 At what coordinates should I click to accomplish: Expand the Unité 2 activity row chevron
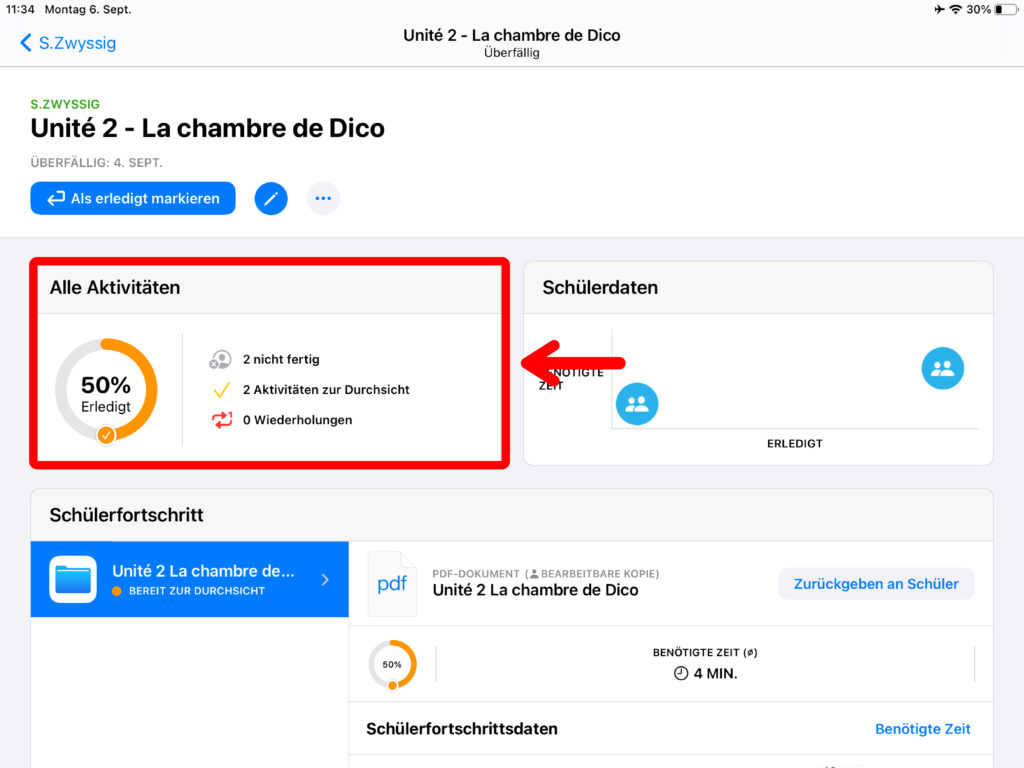[x=325, y=579]
